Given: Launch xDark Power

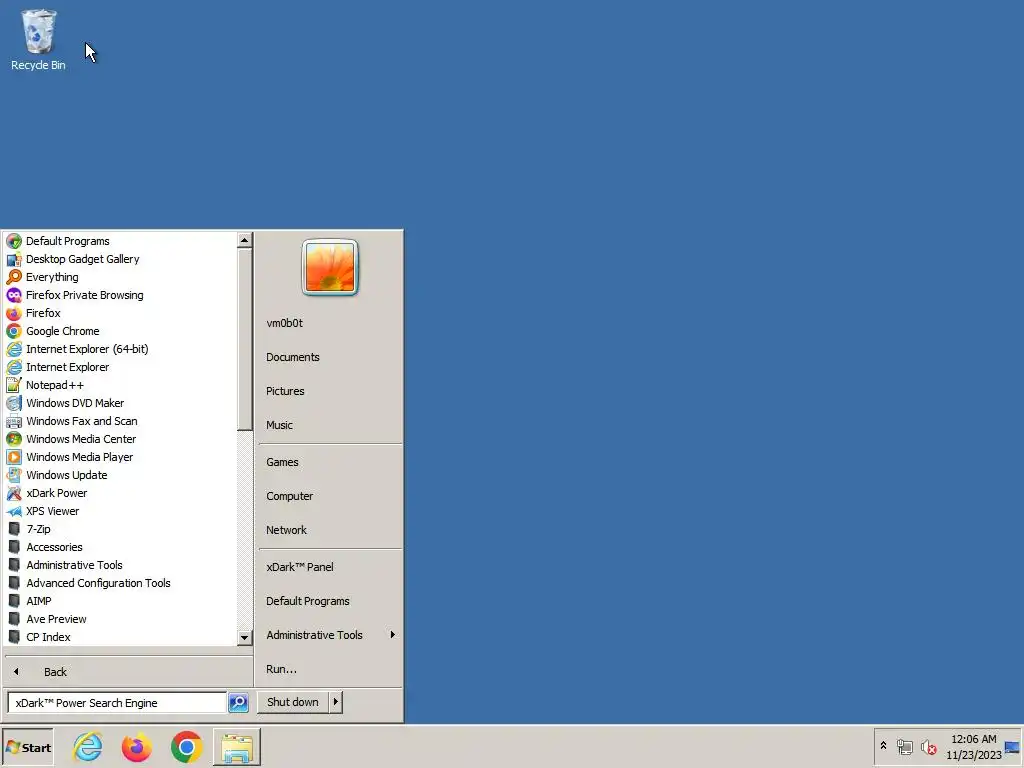Looking at the screenshot, I should pyautogui.click(x=56, y=493).
